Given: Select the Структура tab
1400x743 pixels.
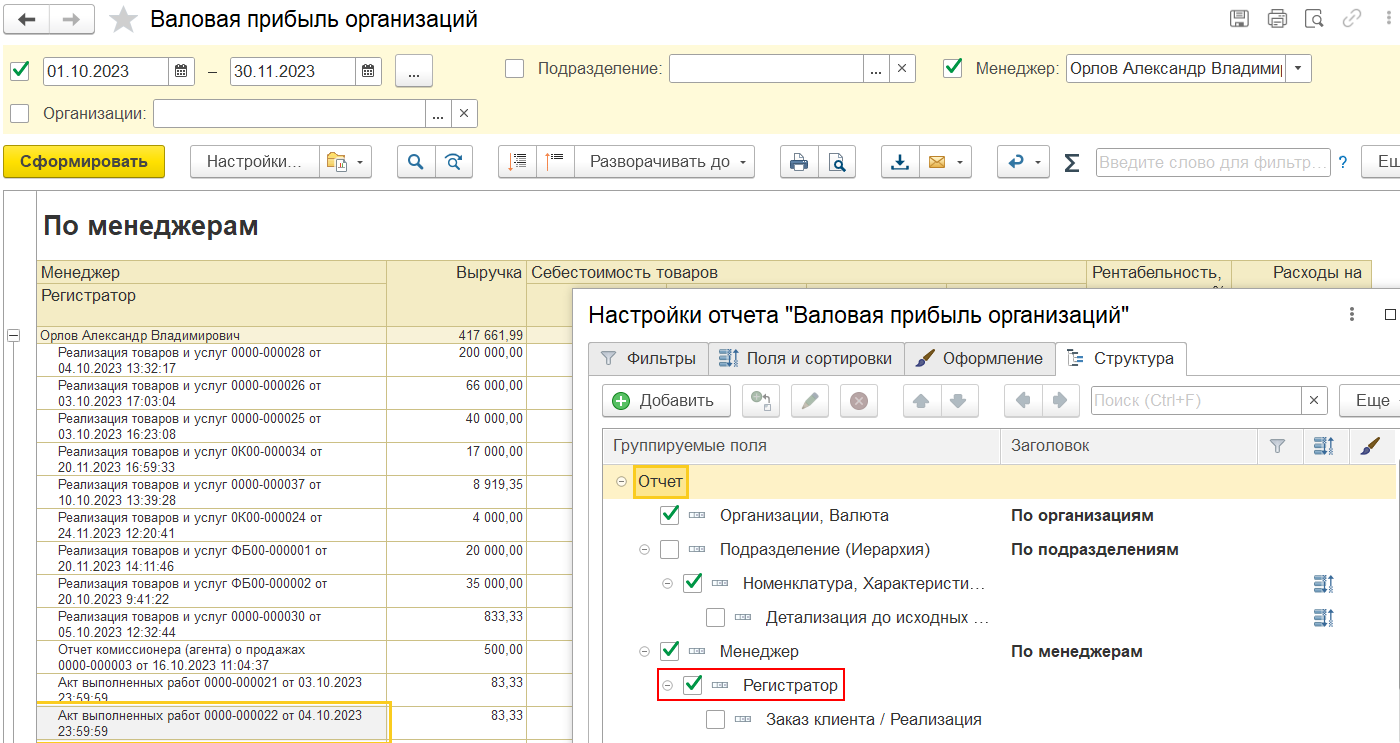Looking at the screenshot, I should (1121, 358).
